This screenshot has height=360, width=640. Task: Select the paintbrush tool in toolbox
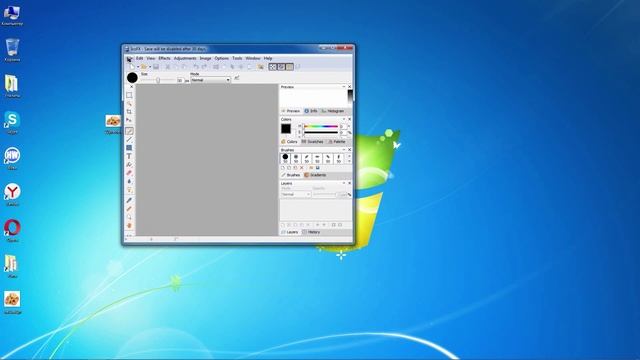click(x=129, y=131)
